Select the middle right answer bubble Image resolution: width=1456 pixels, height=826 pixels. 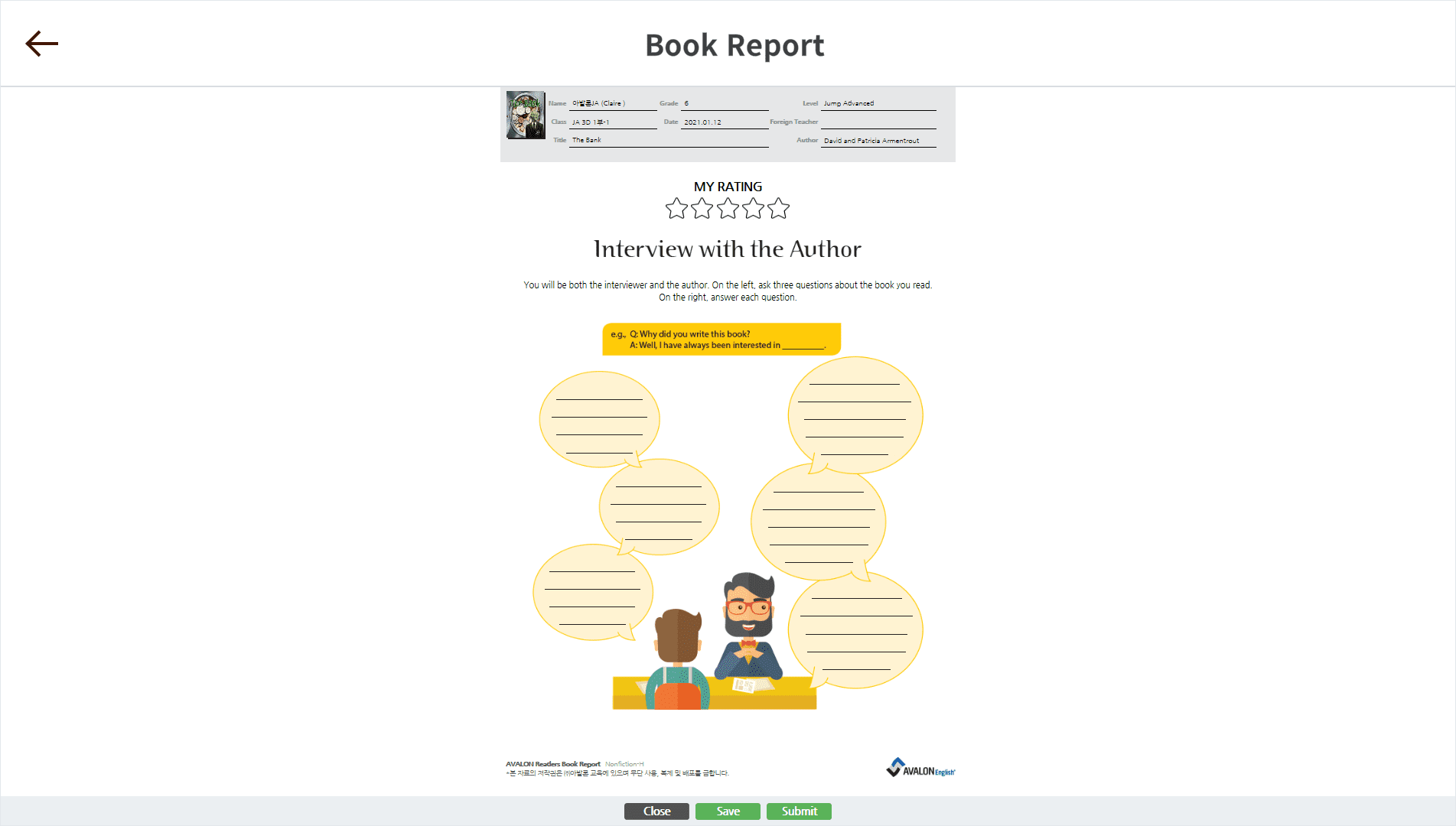[819, 522]
